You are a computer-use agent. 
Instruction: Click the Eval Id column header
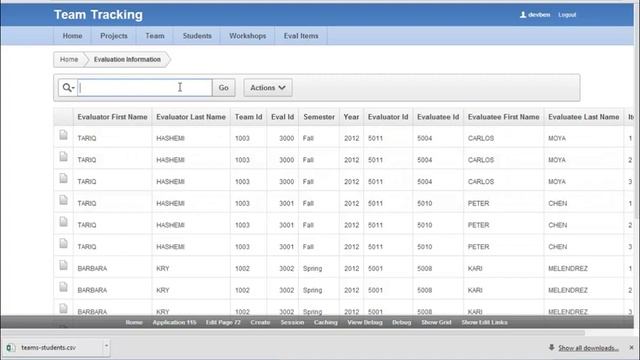pyautogui.click(x=282, y=117)
